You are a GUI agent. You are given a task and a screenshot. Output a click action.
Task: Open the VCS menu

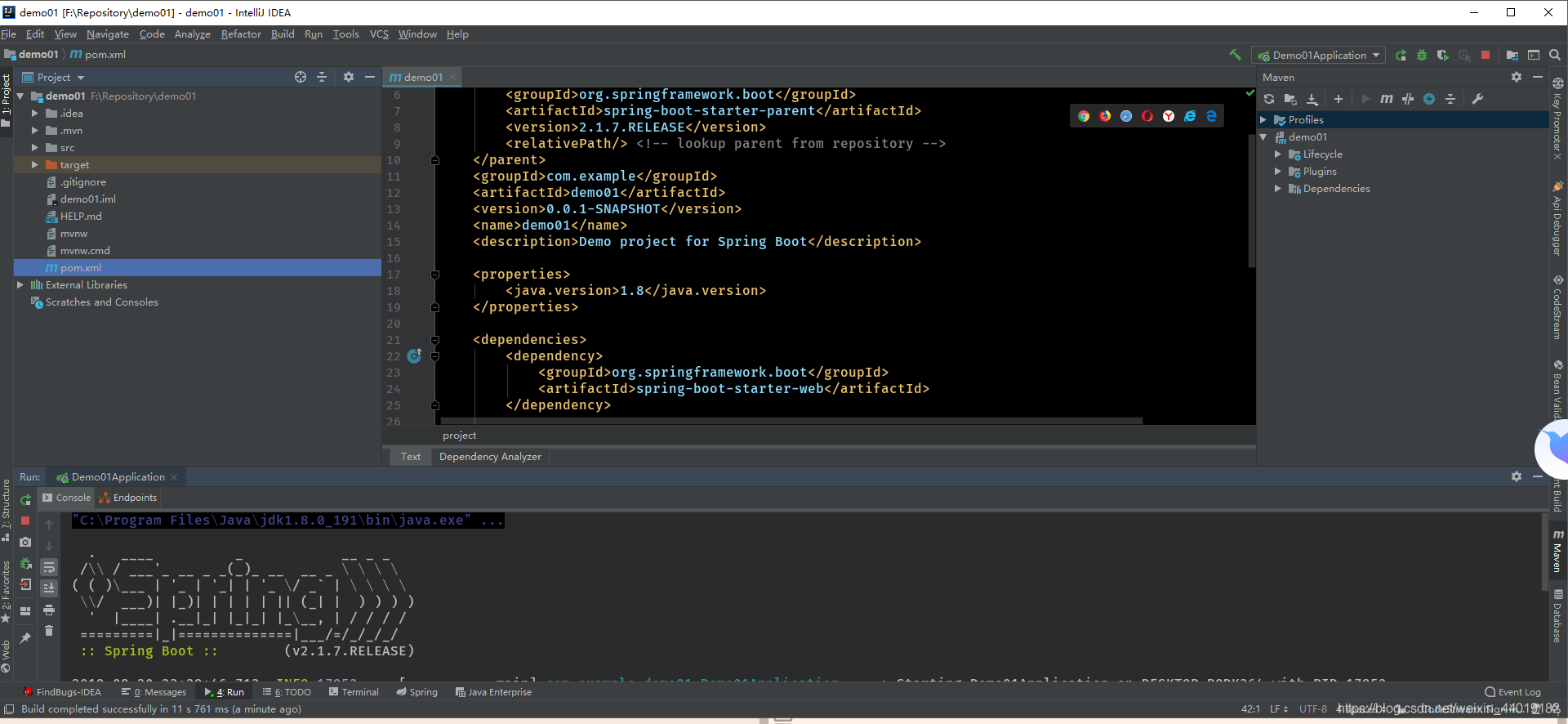click(x=379, y=34)
